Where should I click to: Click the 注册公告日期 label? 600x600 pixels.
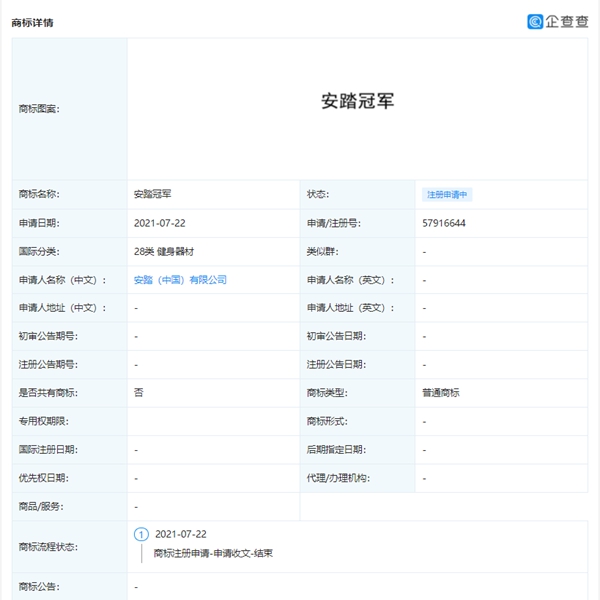(x=336, y=365)
